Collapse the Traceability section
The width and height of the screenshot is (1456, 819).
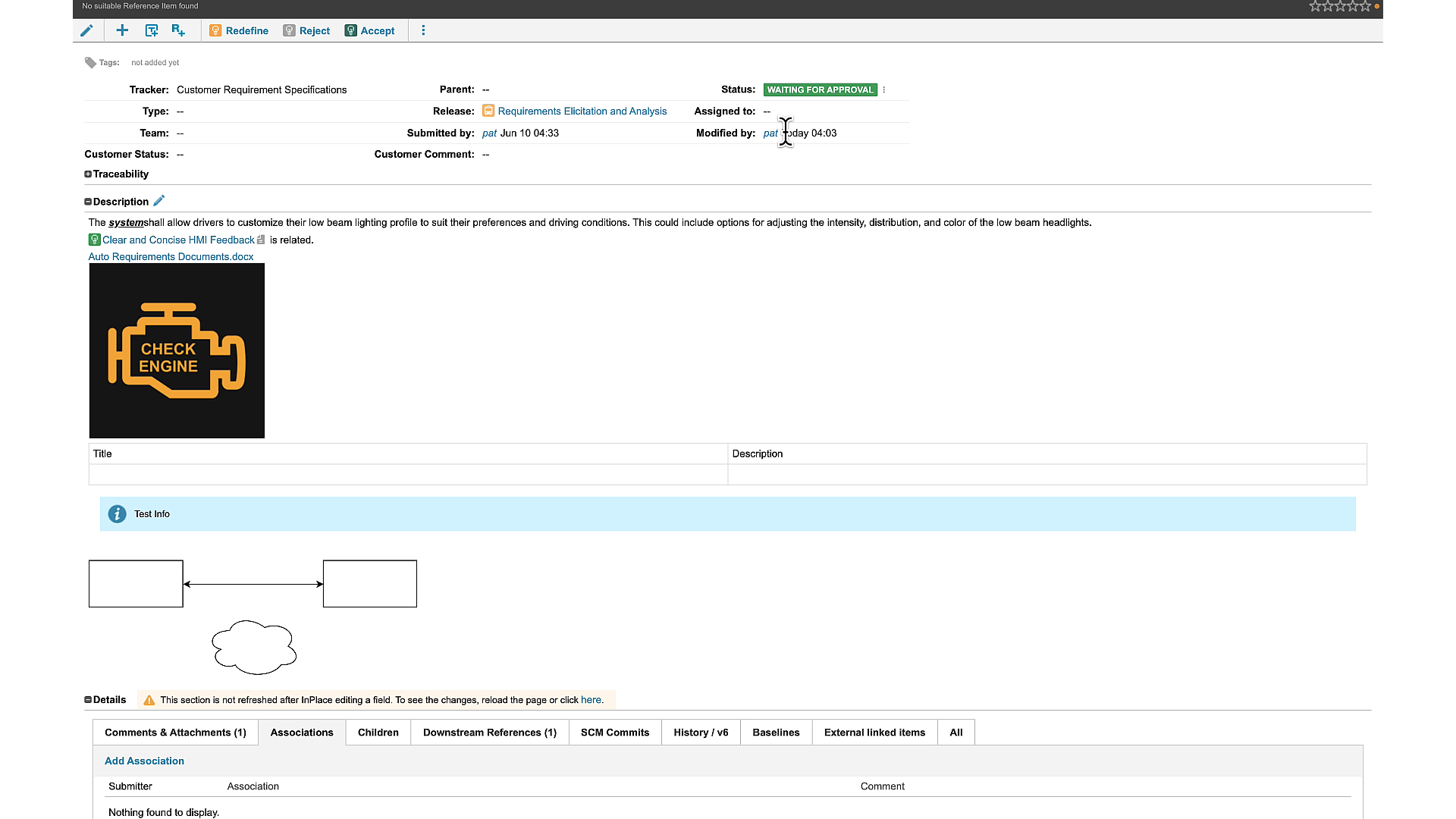(x=87, y=174)
